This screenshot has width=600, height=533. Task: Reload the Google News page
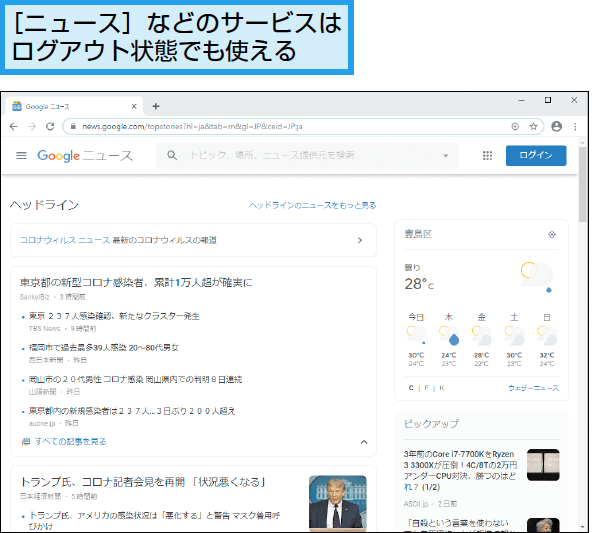[50, 126]
